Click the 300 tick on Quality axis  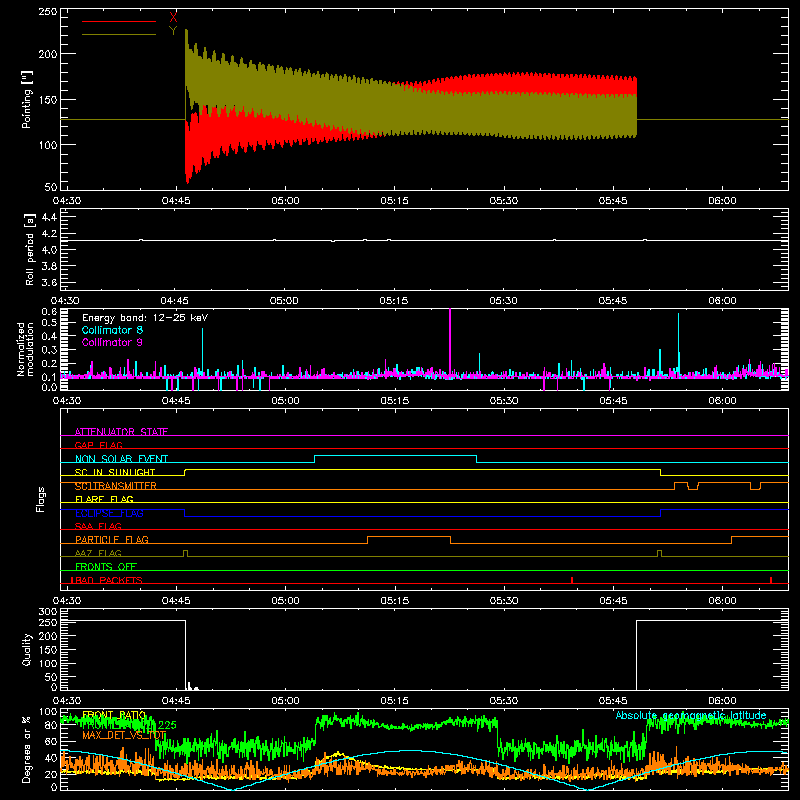(x=48, y=612)
